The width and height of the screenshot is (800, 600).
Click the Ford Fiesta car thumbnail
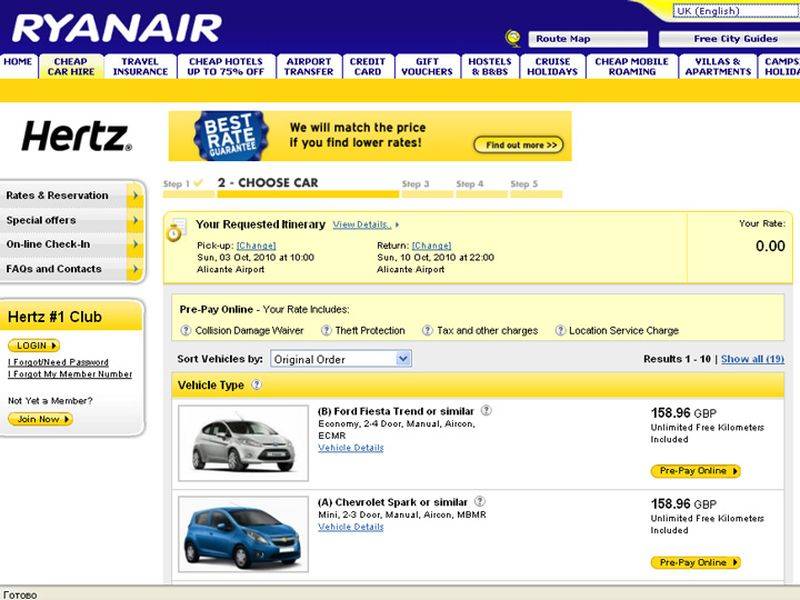point(243,443)
